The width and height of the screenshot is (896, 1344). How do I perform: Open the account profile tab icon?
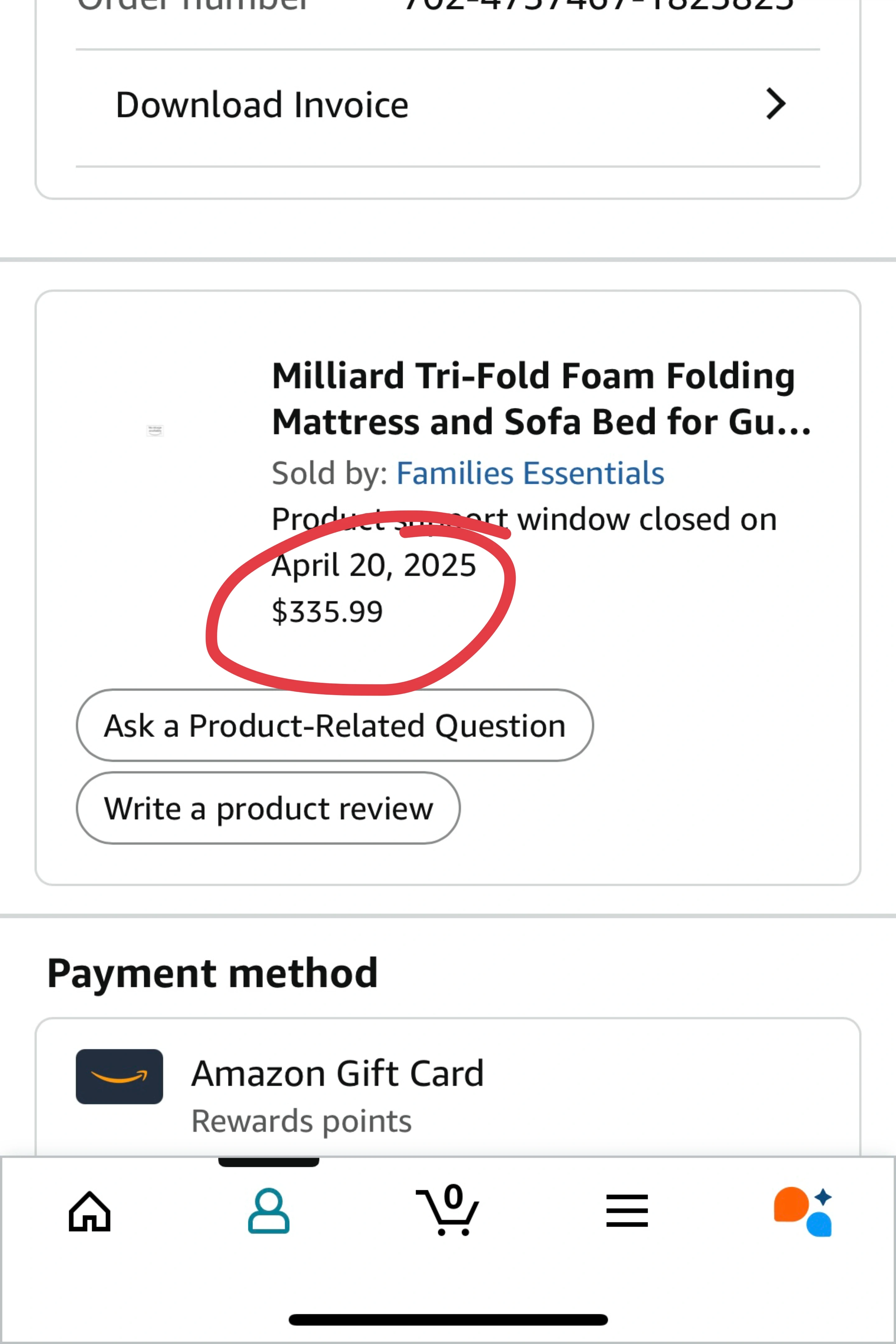[x=268, y=1211]
